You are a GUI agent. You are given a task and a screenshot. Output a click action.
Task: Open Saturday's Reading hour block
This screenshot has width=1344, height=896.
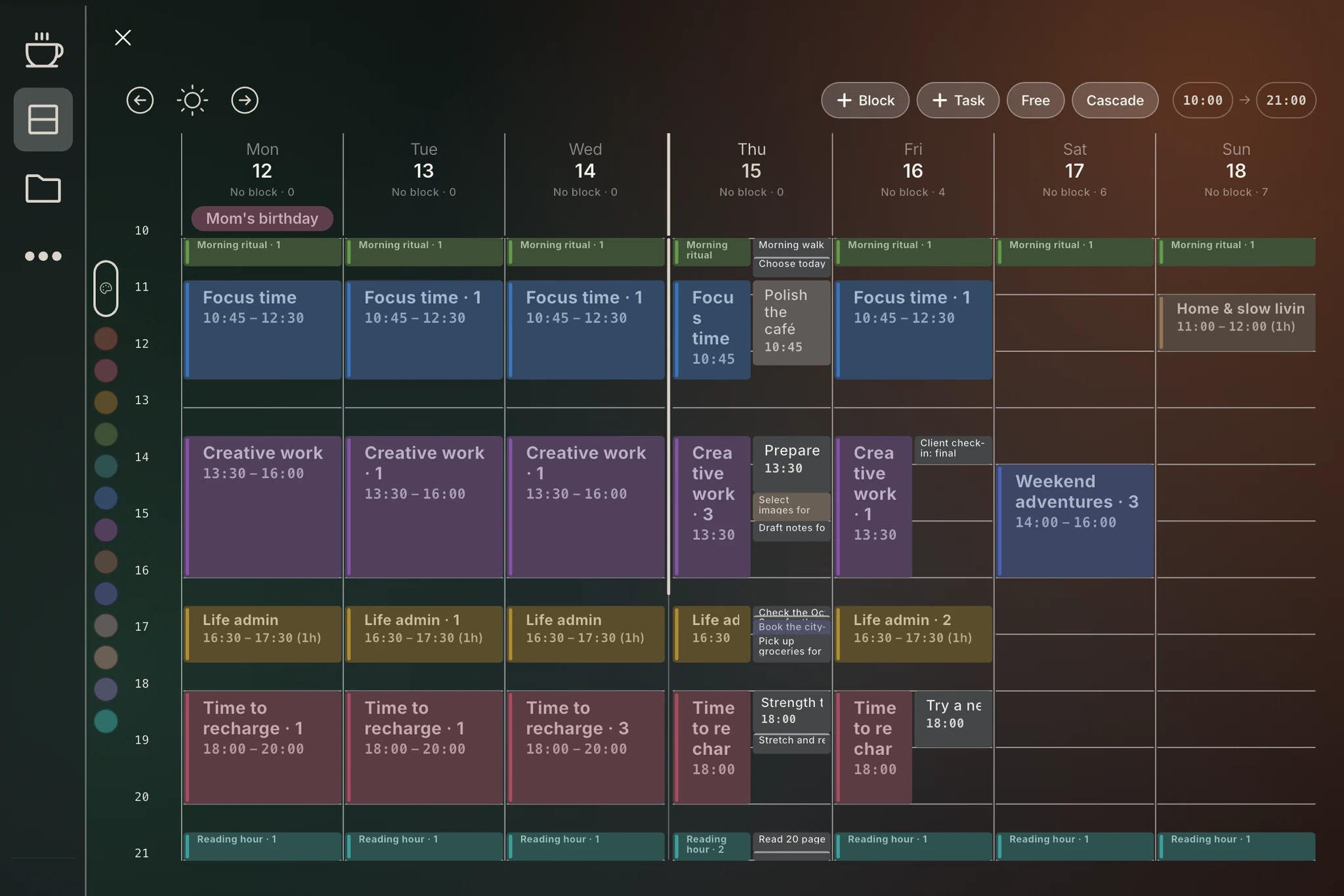tap(1075, 846)
